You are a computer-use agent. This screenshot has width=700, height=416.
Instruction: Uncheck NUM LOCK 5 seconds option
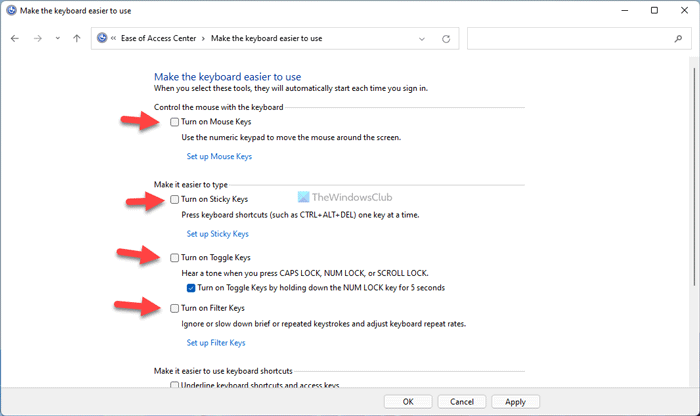[x=191, y=288]
